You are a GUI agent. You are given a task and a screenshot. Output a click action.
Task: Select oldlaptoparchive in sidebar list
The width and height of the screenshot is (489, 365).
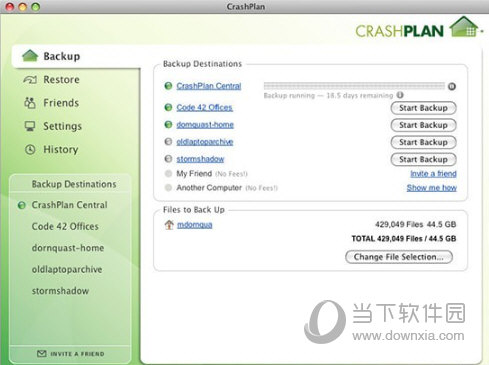point(67,269)
